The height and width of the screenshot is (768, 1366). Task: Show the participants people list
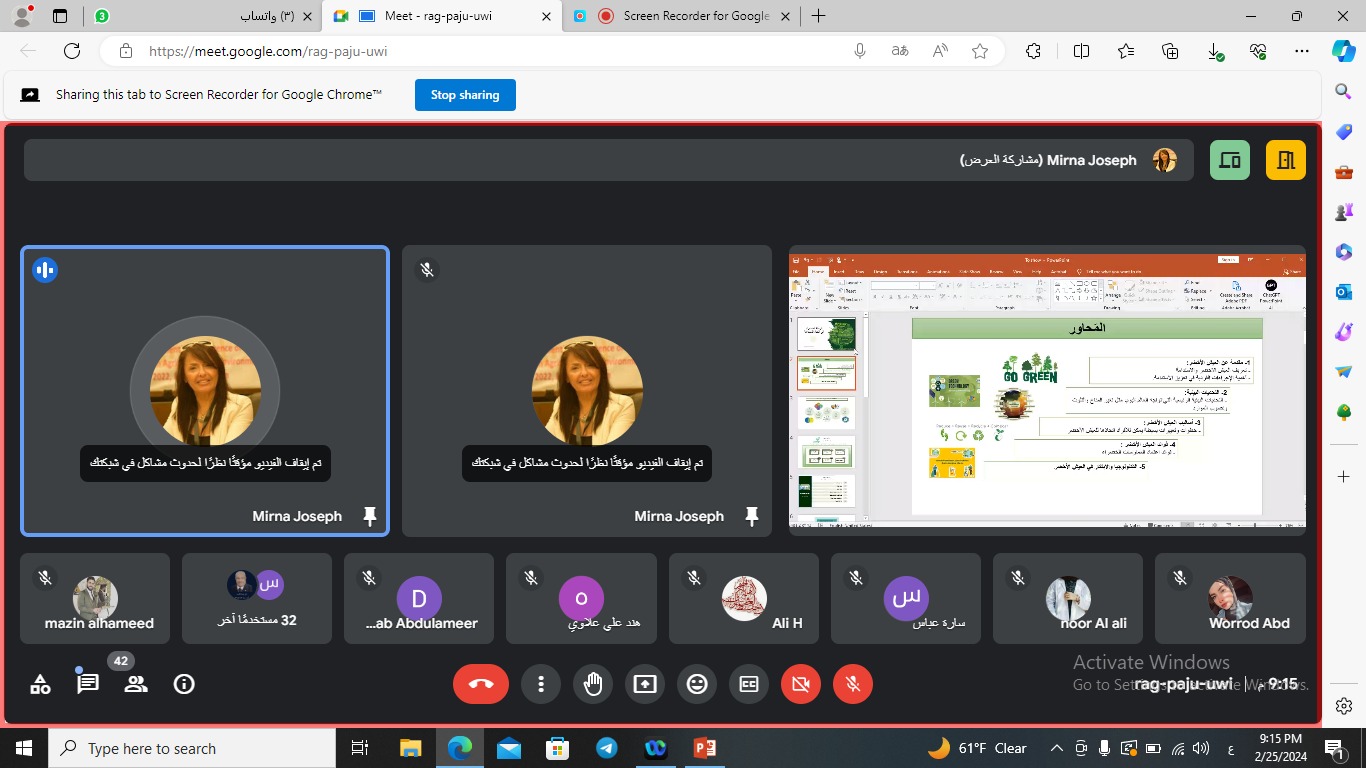point(136,684)
